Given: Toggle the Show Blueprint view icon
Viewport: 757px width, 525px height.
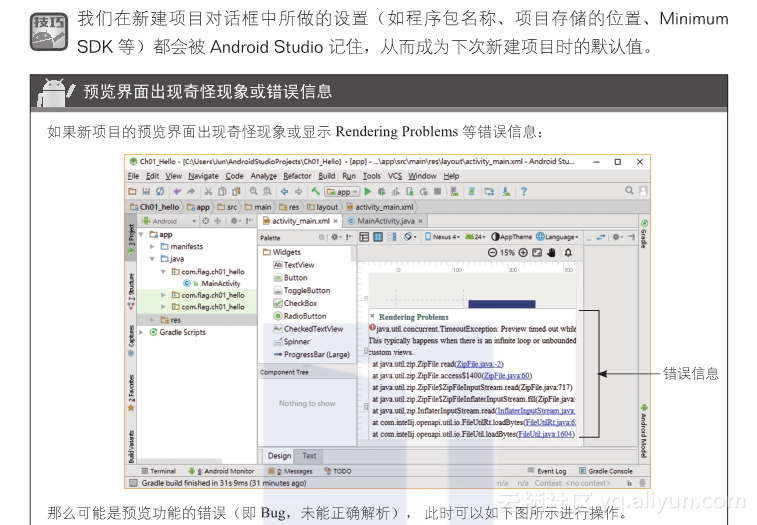Looking at the screenshot, I should (x=378, y=237).
